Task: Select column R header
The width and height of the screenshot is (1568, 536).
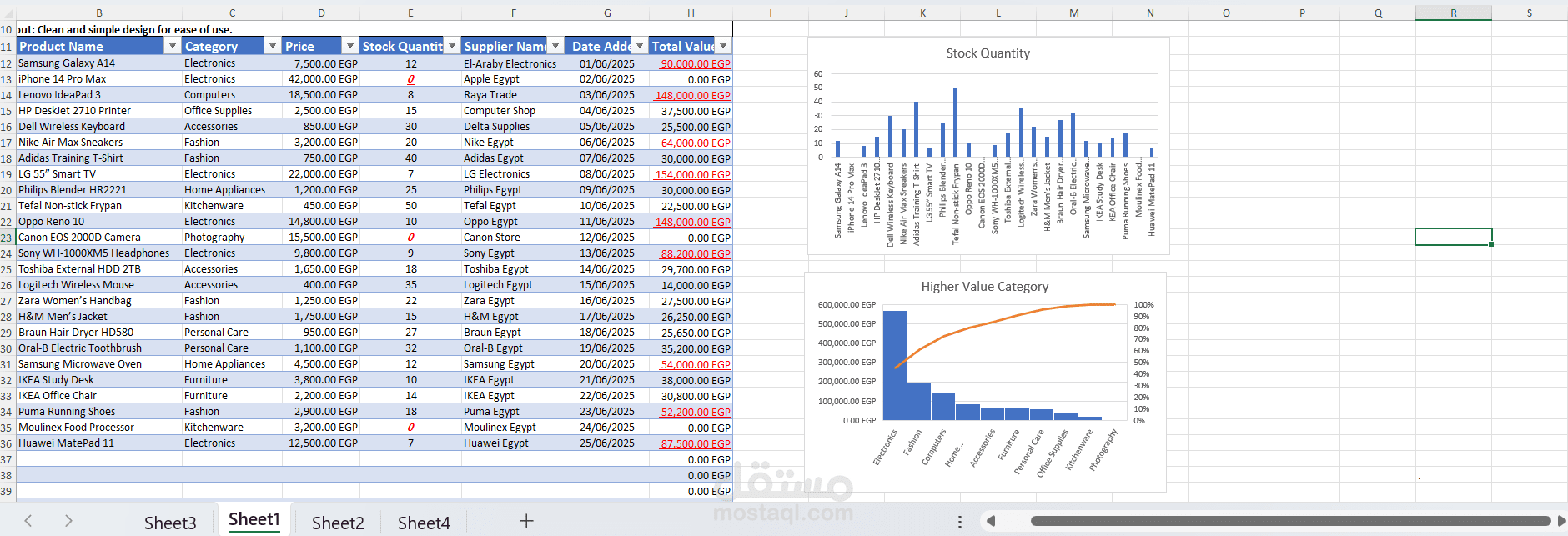Action: click(1453, 13)
